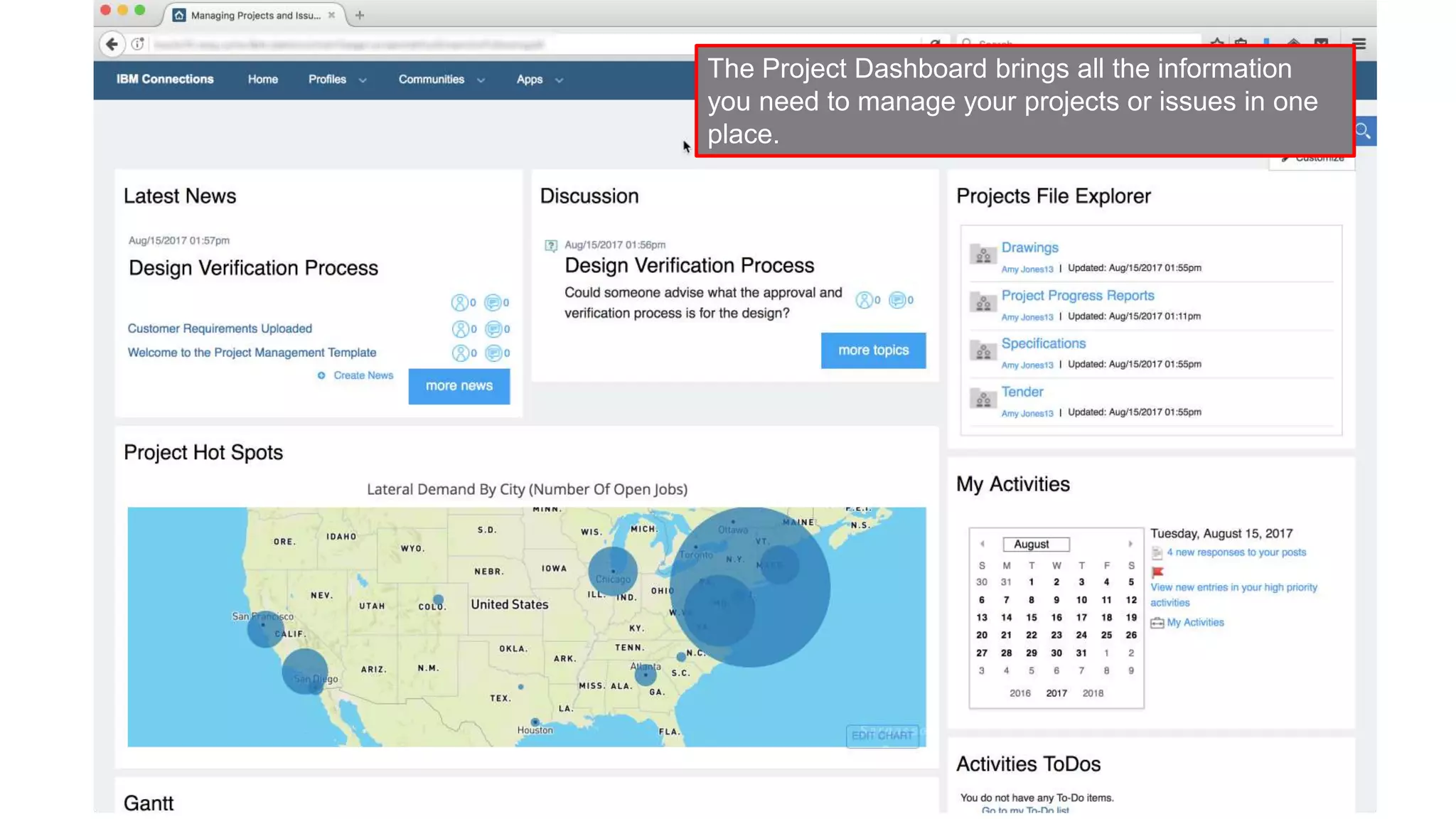Go to Home in the navigation bar
This screenshot has height=819, width=1456.
263,80
